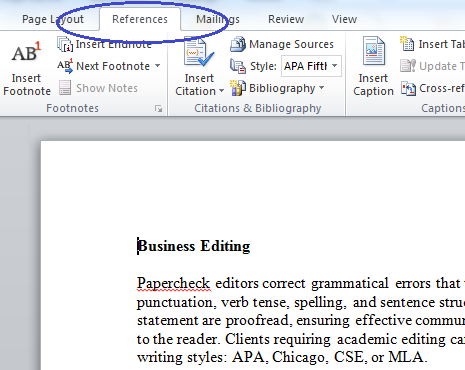Open the APA Fifth style combo box
Image resolution: width=465 pixels, height=370 pixels.
click(311, 66)
